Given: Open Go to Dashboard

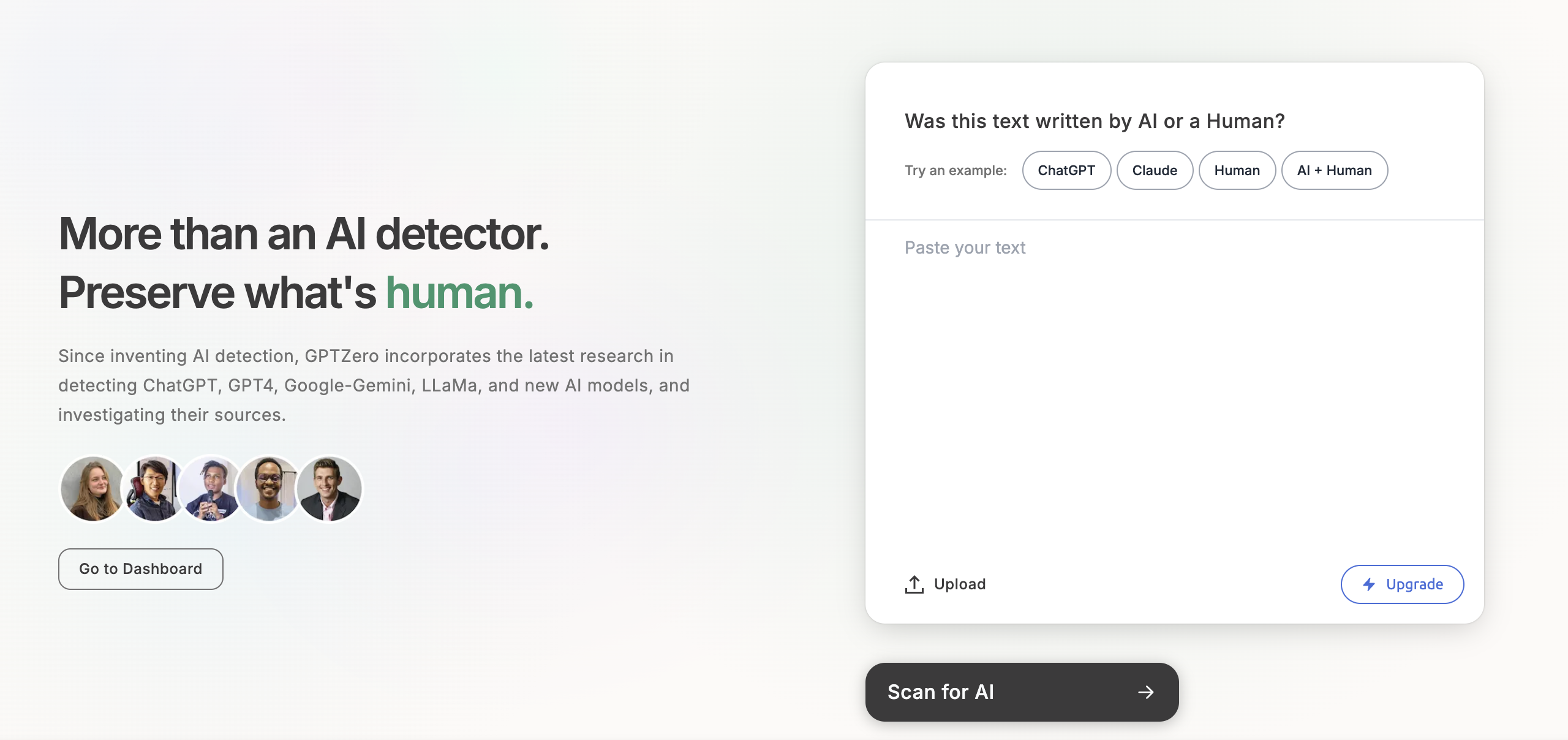Looking at the screenshot, I should [140, 569].
